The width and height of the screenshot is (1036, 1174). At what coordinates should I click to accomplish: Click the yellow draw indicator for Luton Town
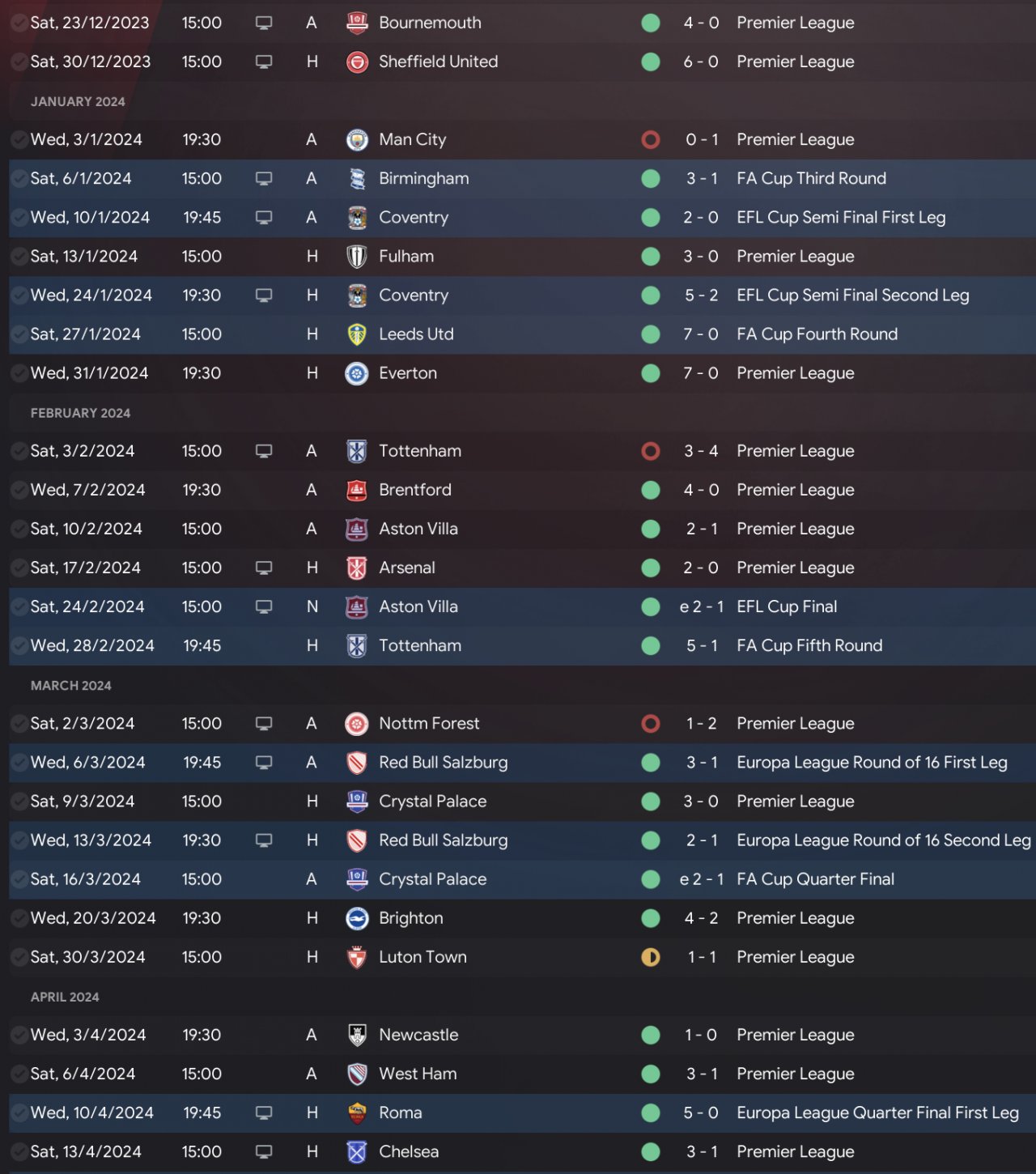coord(651,957)
